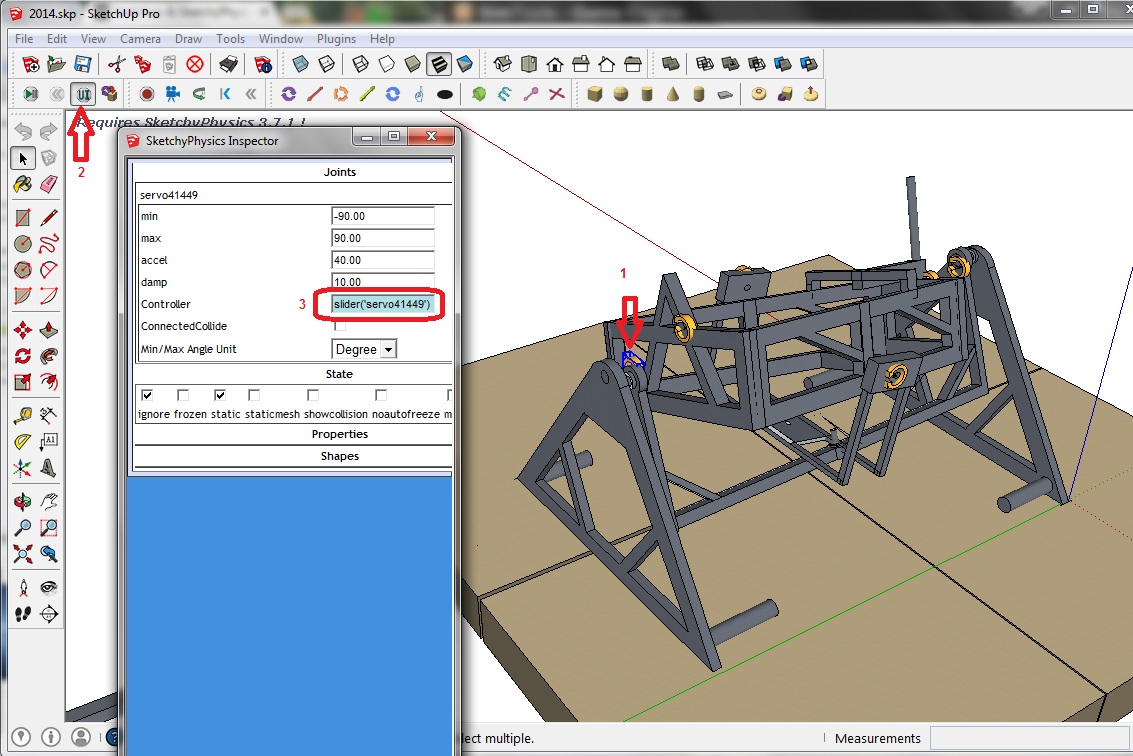Select the Pan hand tool
This screenshot has width=1133, height=756.
tap(48, 501)
